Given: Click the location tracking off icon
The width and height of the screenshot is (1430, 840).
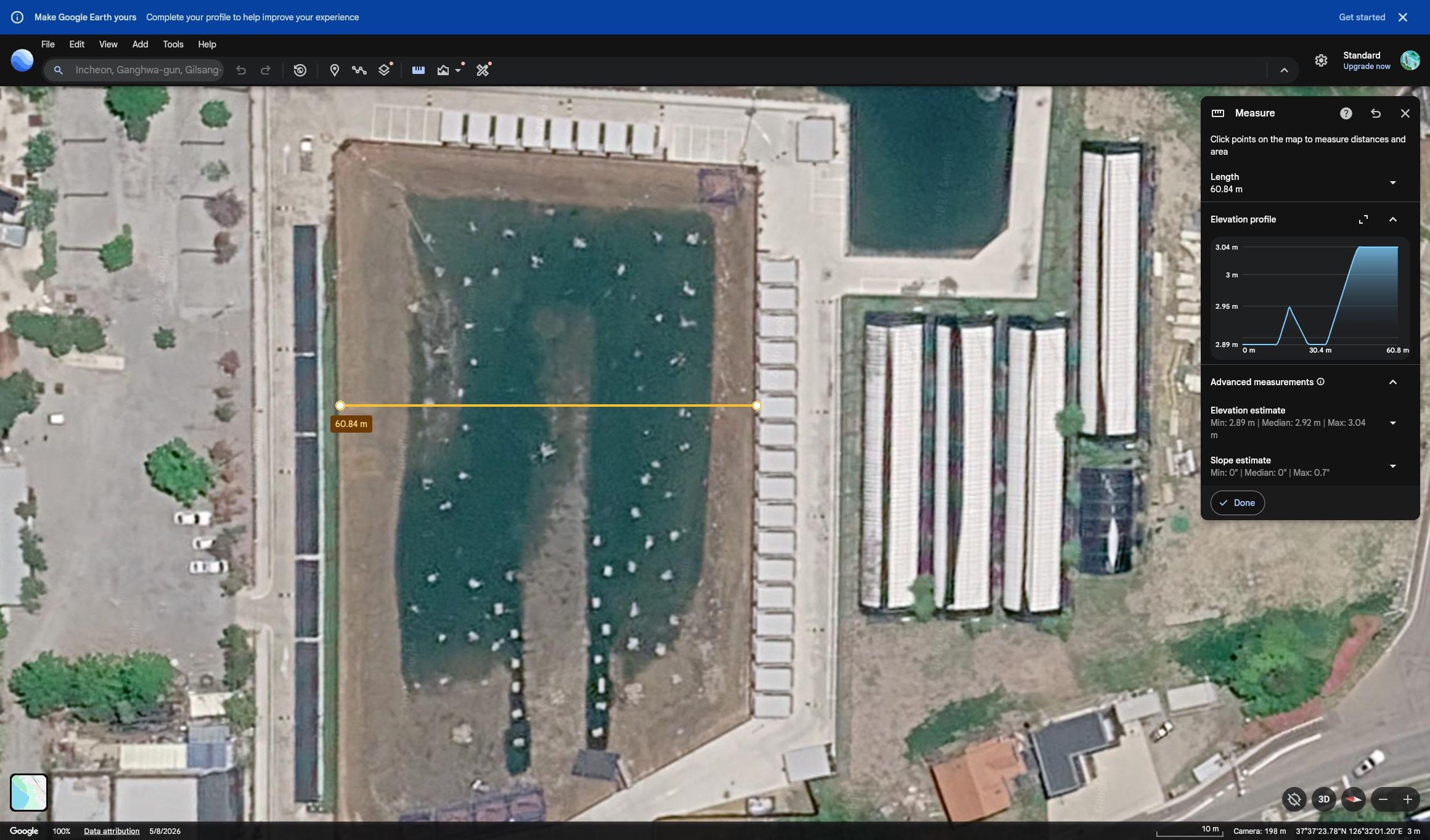Looking at the screenshot, I should 1294,799.
